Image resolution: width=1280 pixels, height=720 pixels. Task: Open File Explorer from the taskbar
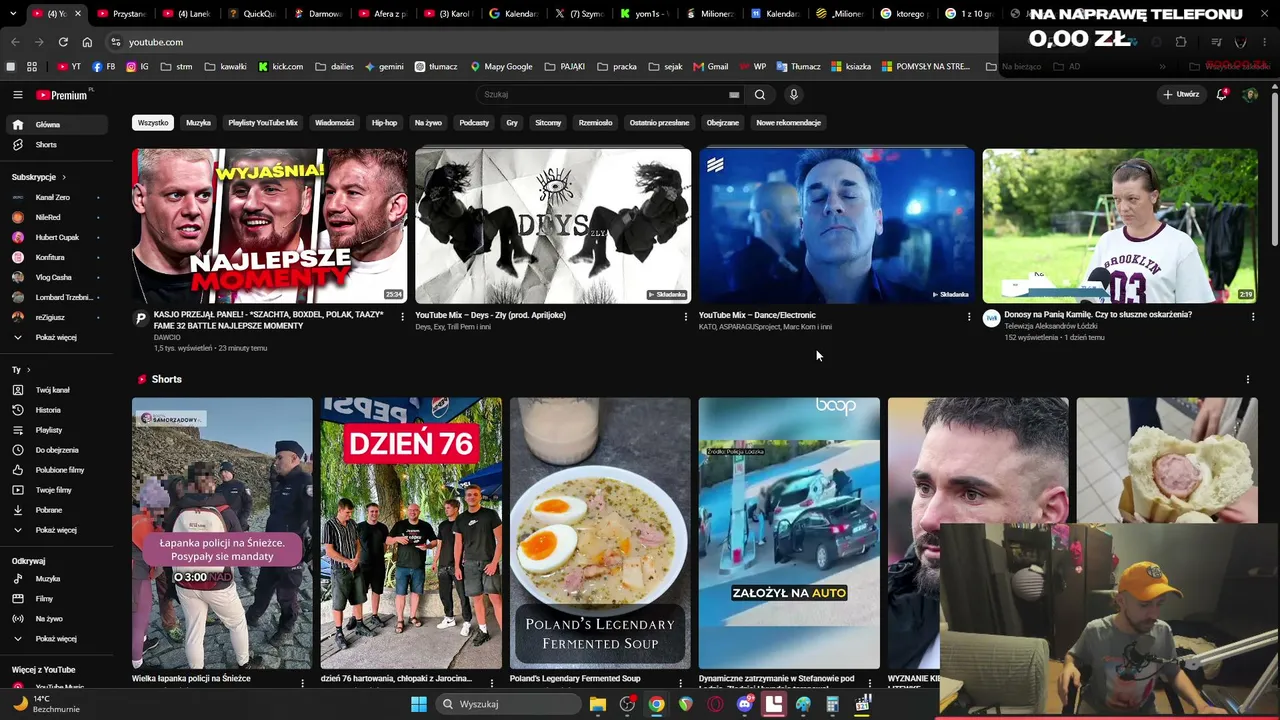click(x=598, y=704)
